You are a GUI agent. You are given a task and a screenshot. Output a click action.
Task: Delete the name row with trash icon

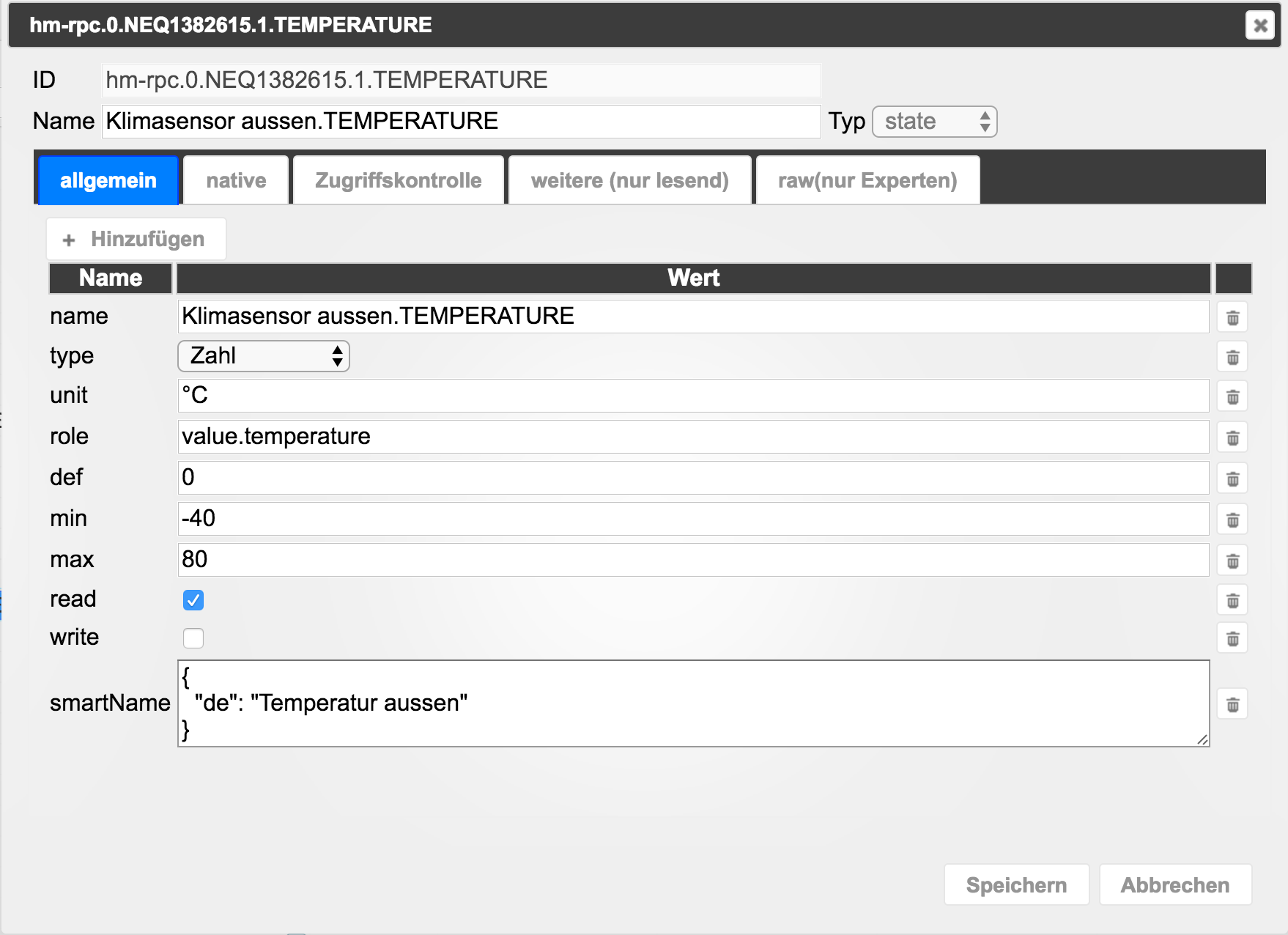coord(1232,318)
